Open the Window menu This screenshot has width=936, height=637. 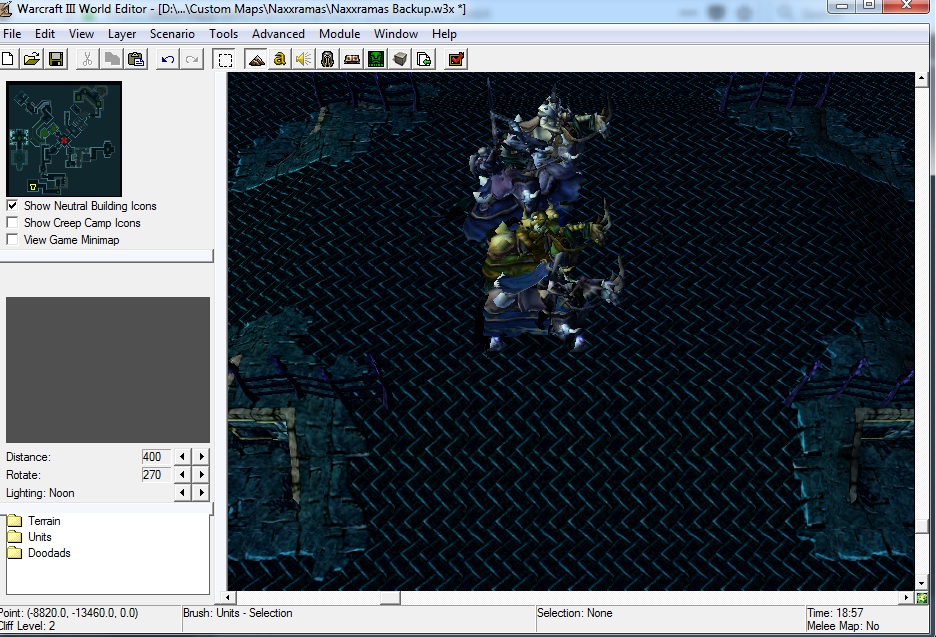396,34
